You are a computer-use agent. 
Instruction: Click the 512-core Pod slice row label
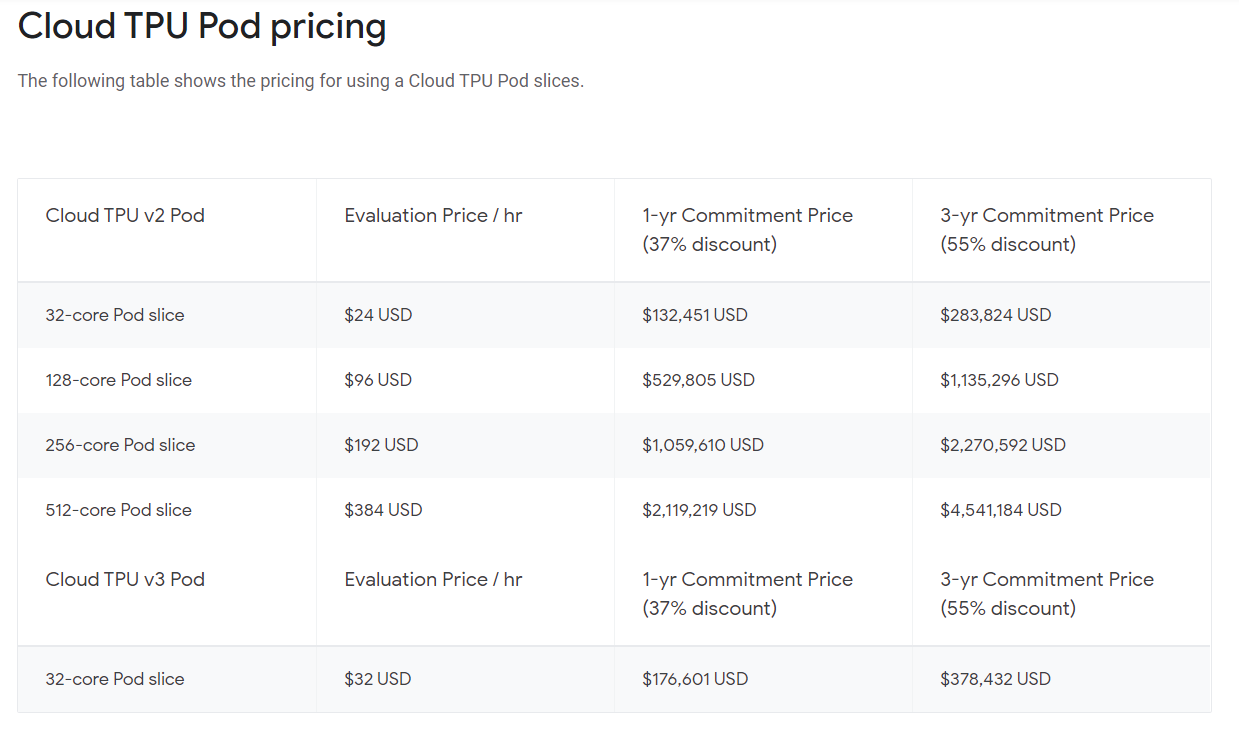(x=118, y=510)
